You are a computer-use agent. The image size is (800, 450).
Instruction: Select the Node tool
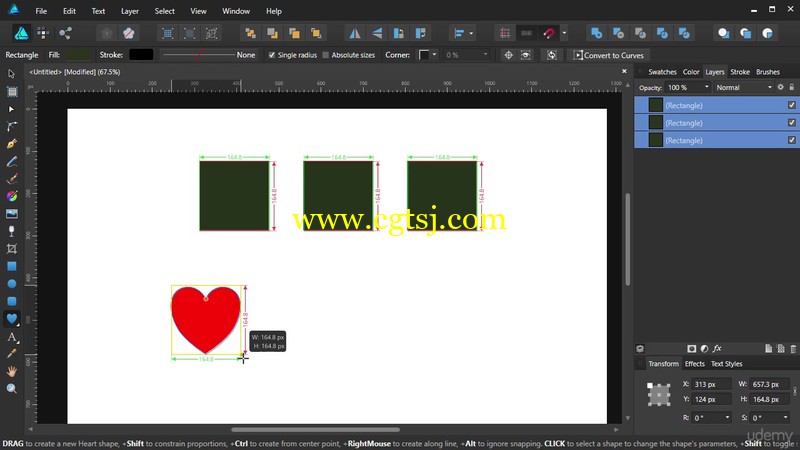[x=11, y=109]
